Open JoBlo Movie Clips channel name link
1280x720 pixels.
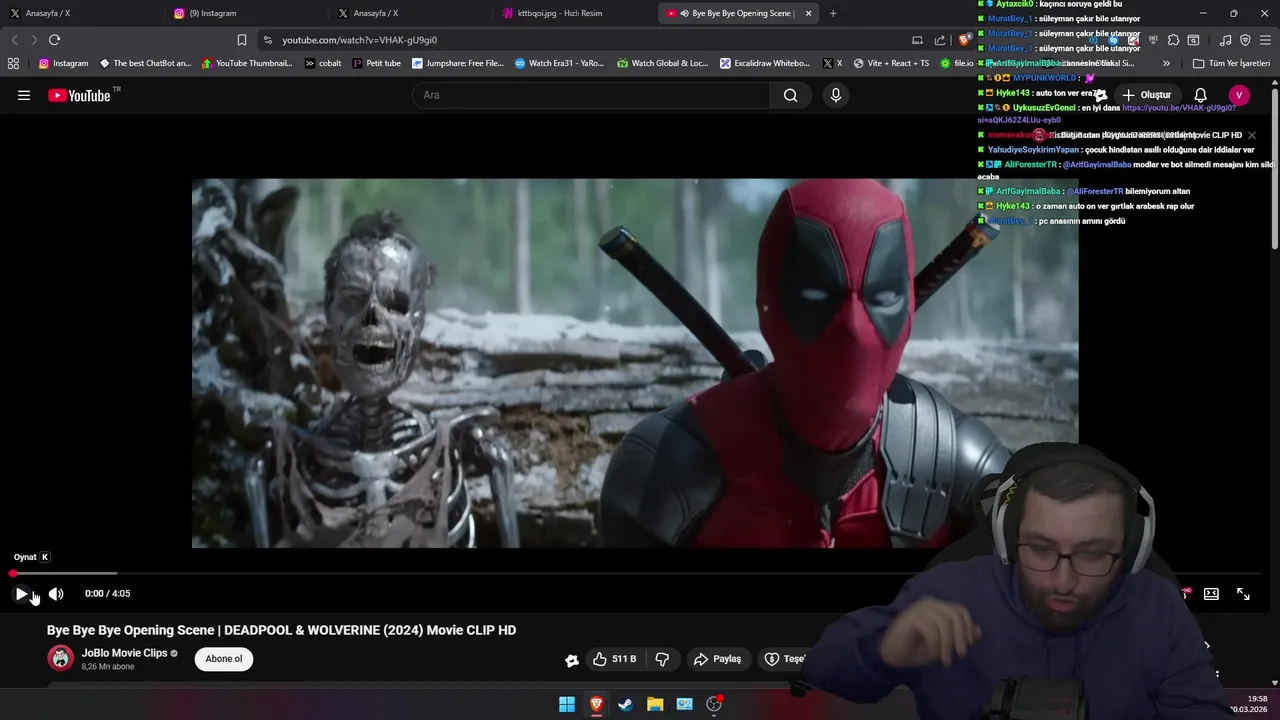click(x=125, y=653)
